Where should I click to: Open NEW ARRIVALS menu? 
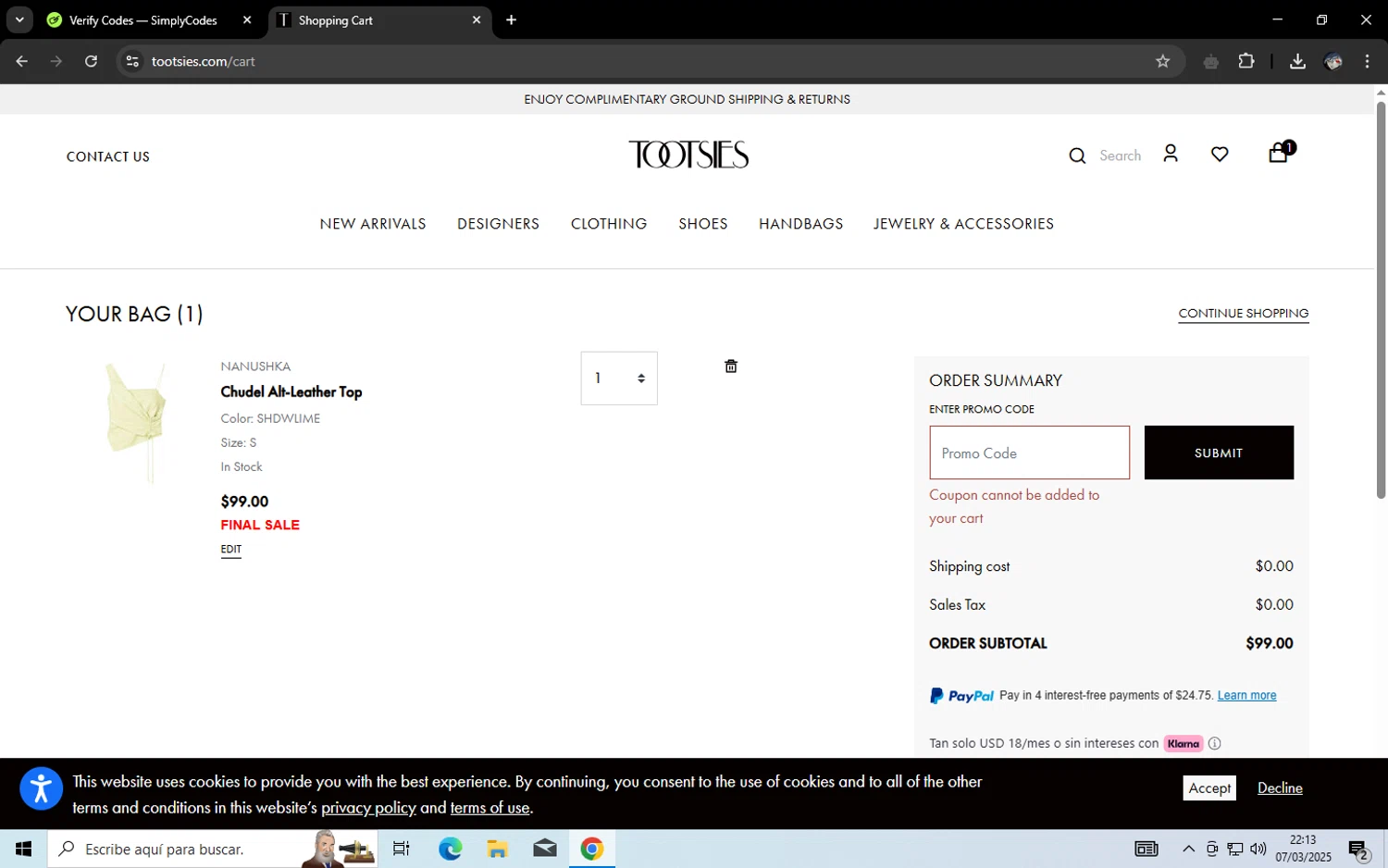pos(373,224)
